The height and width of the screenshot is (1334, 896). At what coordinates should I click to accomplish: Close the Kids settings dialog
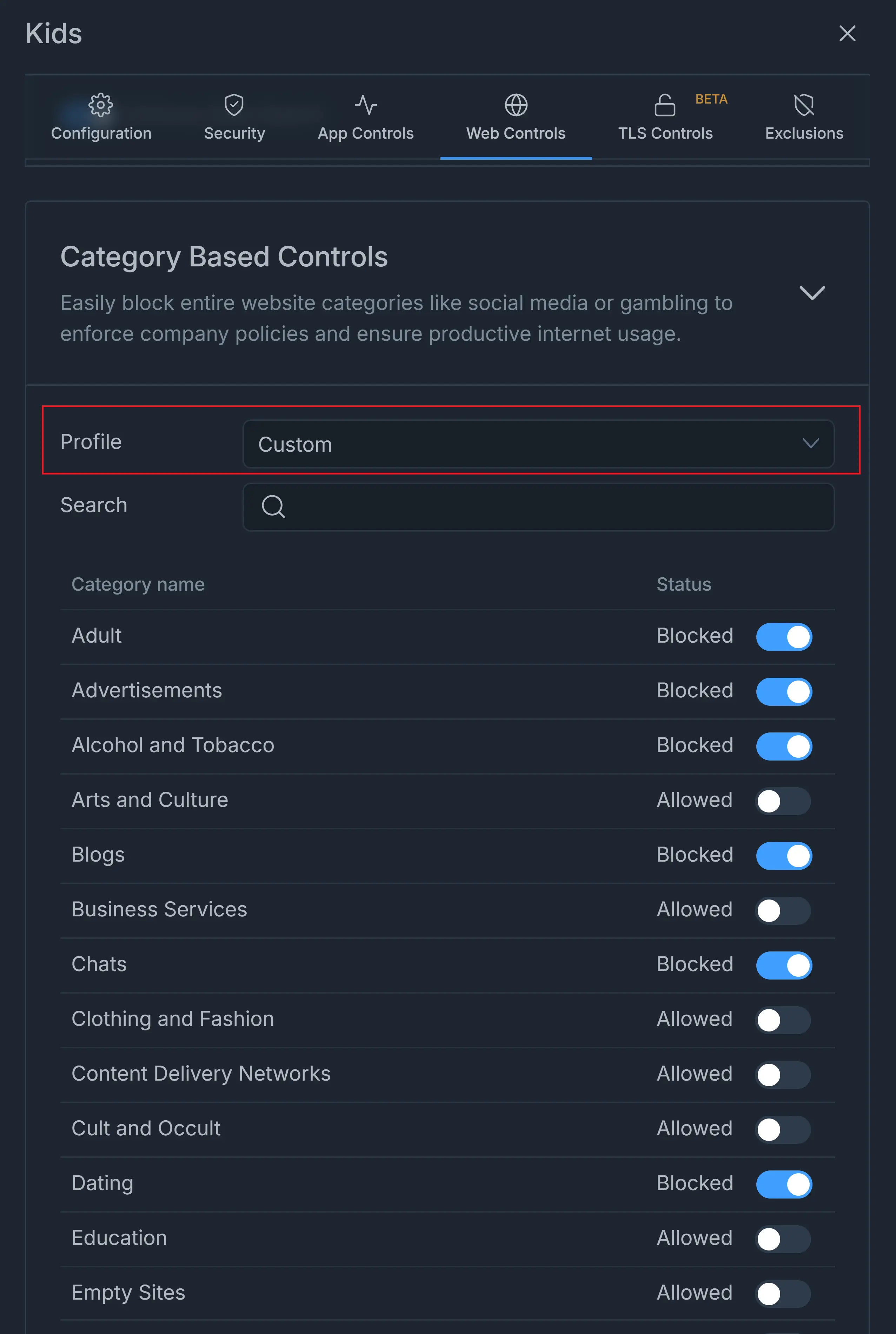pyautogui.click(x=848, y=34)
